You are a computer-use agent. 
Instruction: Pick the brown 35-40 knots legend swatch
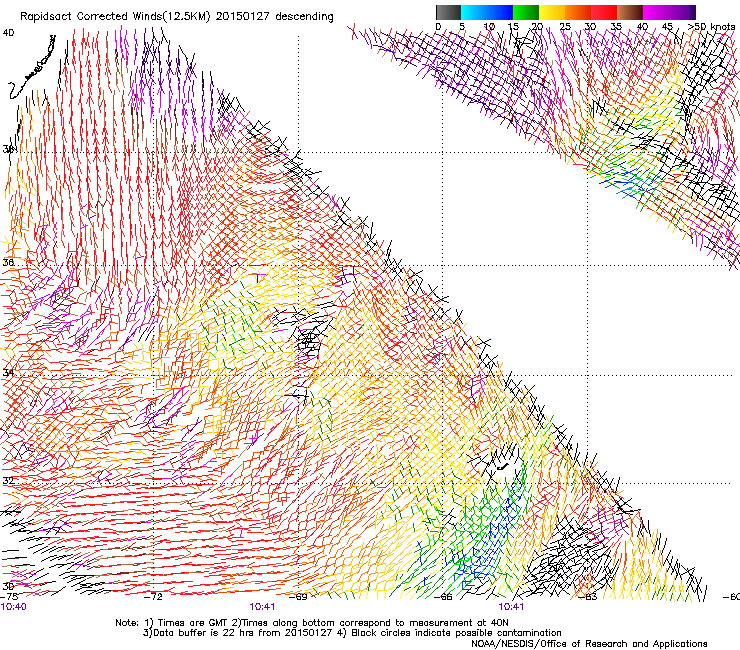pyautogui.click(x=630, y=12)
